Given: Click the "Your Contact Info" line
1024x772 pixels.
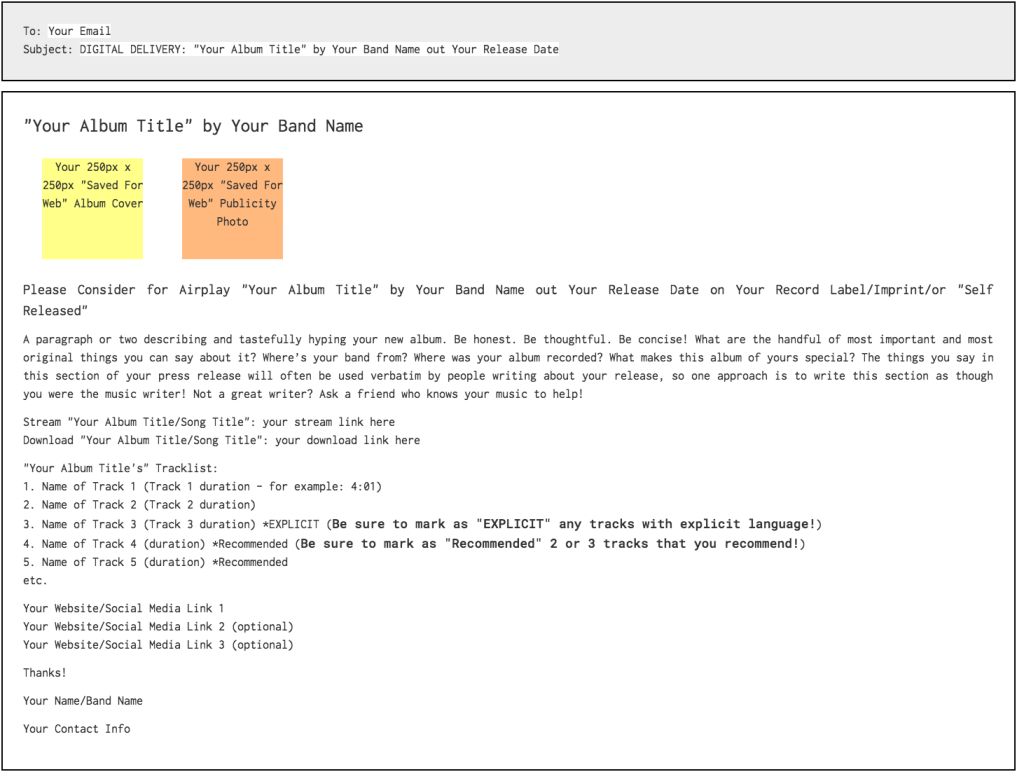Looking at the screenshot, I should coord(76,729).
